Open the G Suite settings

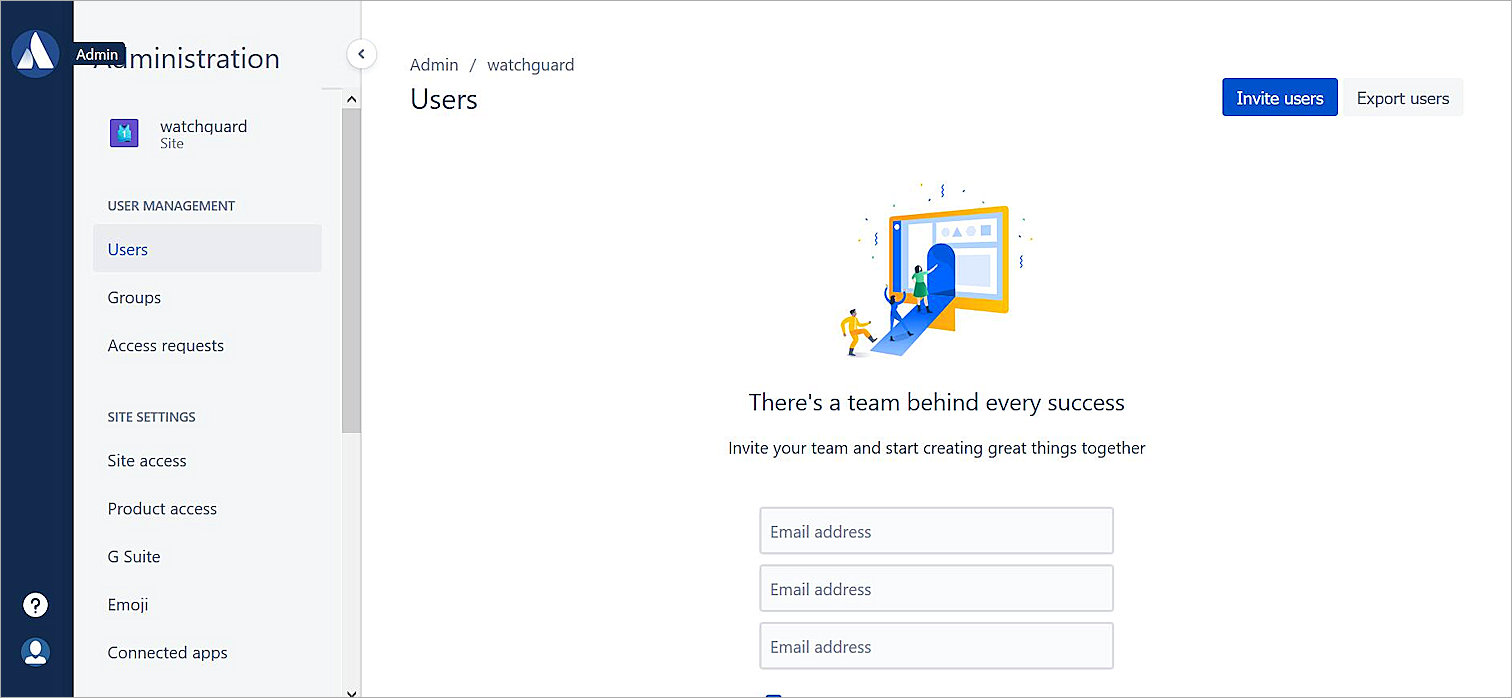pyautogui.click(x=134, y=556)
